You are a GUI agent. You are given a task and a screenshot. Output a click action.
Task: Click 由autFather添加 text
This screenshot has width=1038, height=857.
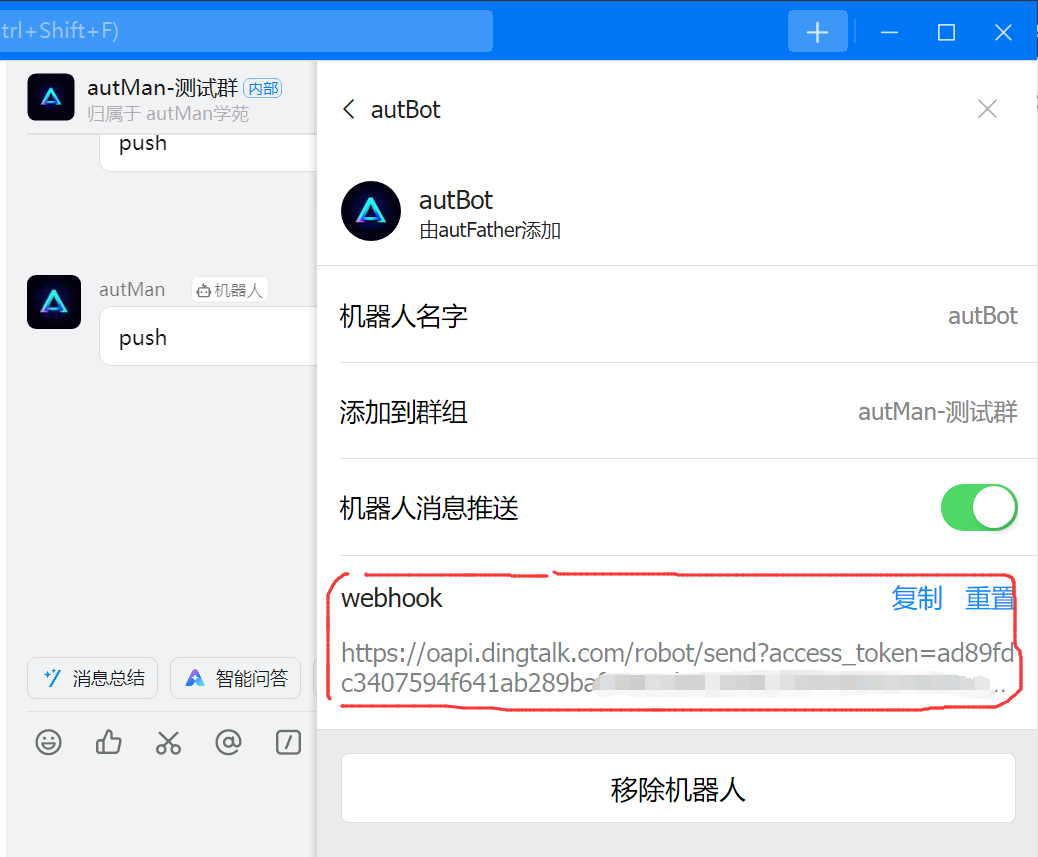490,230
